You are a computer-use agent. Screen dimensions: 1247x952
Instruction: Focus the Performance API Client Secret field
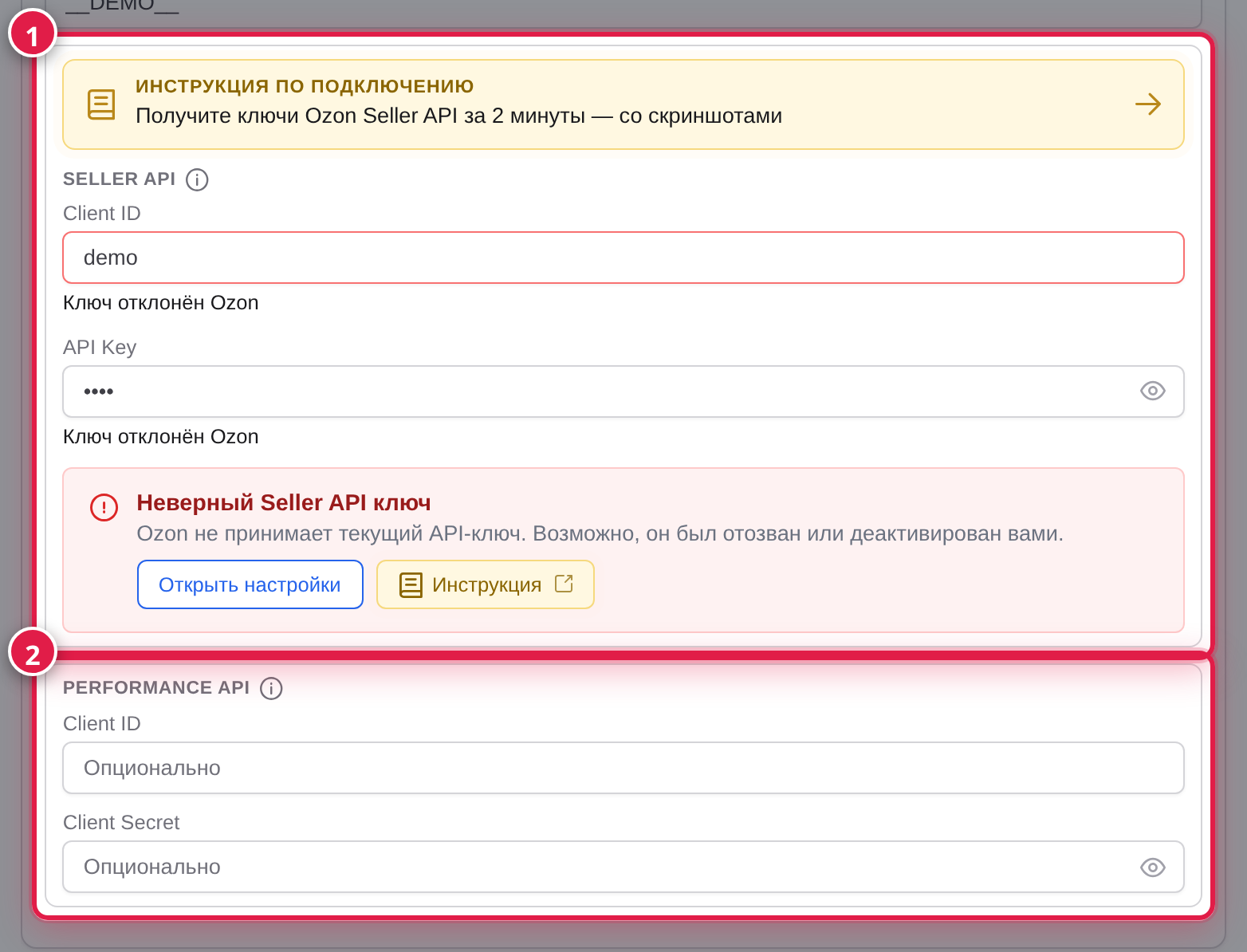pyautogui.click(x=623, y=867)
